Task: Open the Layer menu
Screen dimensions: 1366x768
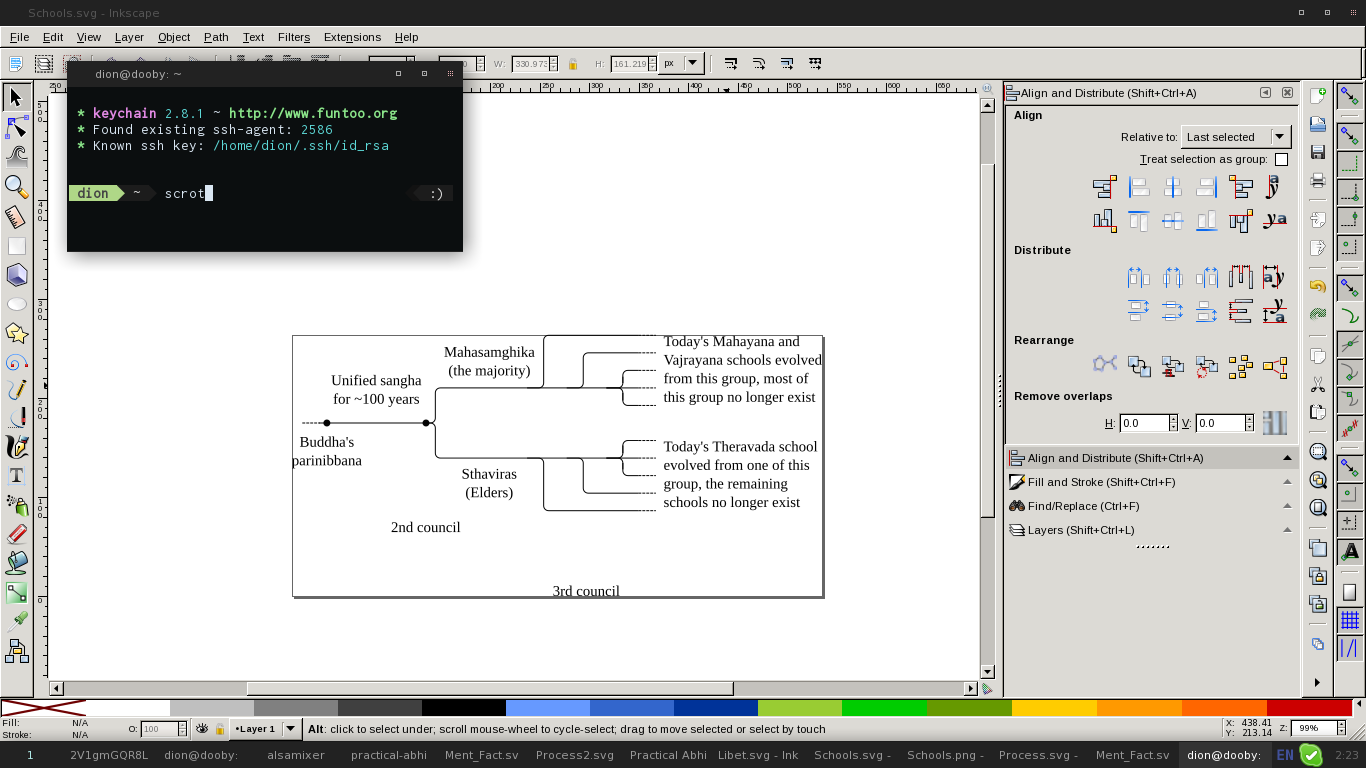Action: [x=129, y=37]
